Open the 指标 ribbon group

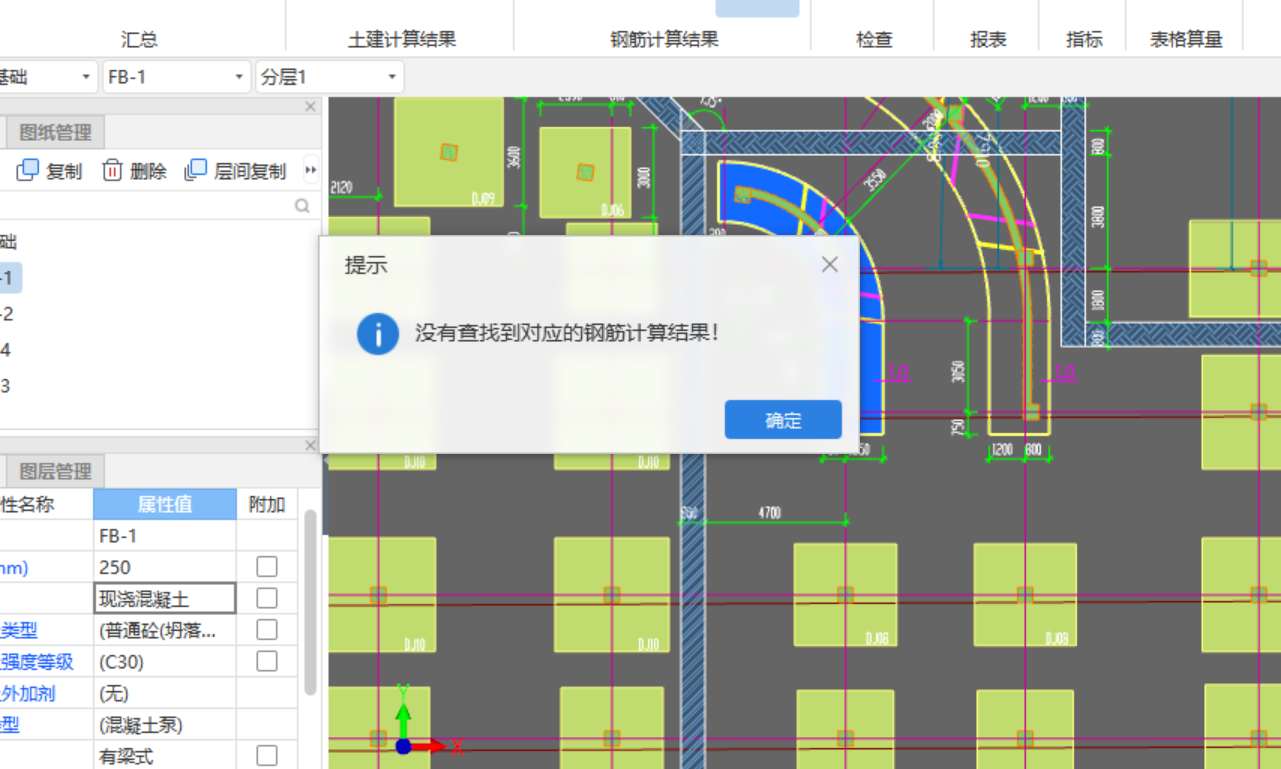tap(1084, 40)
